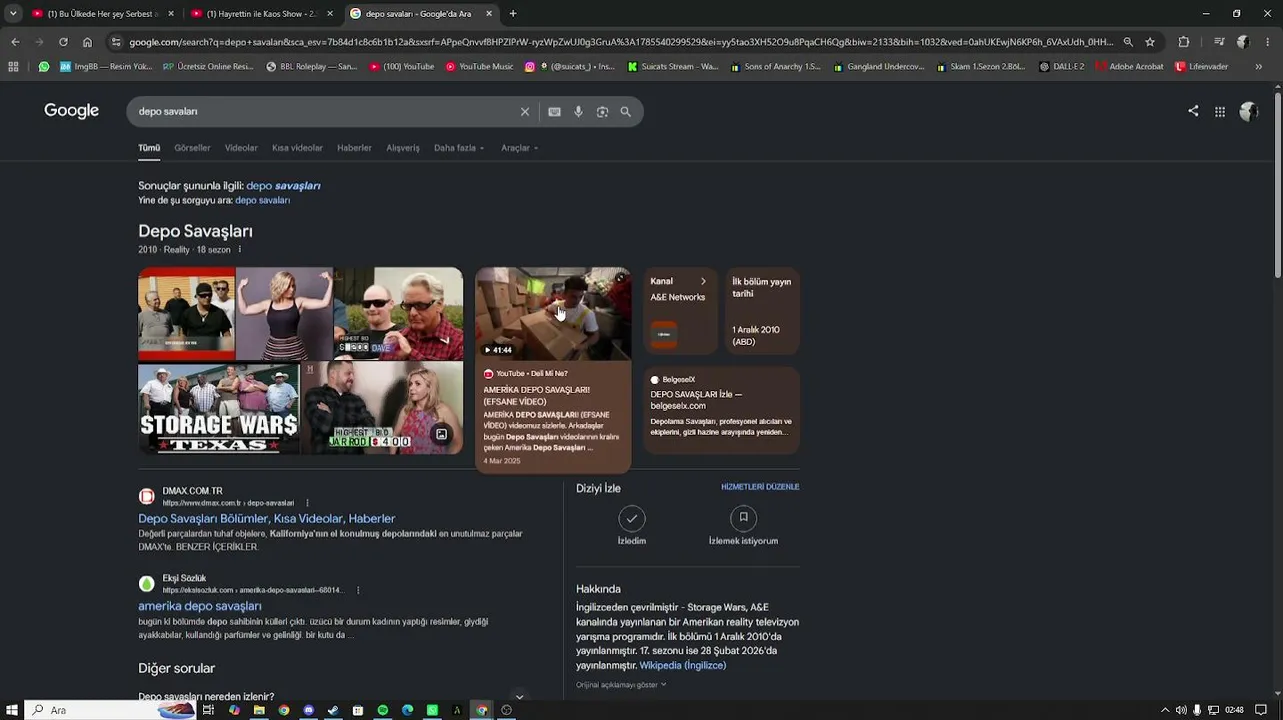Click the browser address bar URL
This screenshot has width=1283, height=720.
click(x=620, y=42)
